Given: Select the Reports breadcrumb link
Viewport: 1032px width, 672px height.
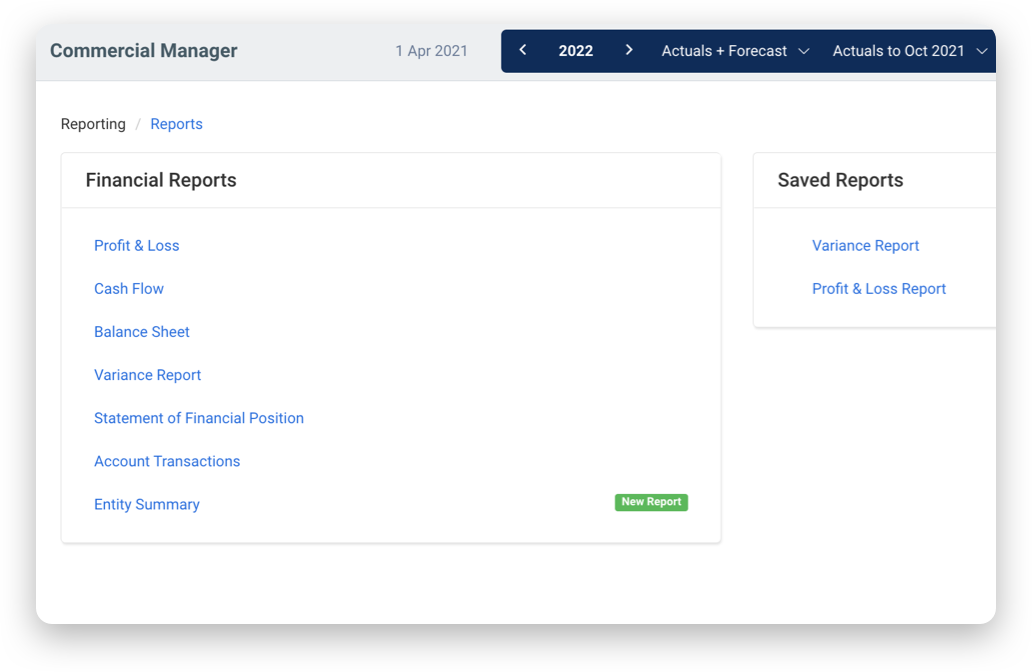Looking at the screenshot, I should coord(176,123).
